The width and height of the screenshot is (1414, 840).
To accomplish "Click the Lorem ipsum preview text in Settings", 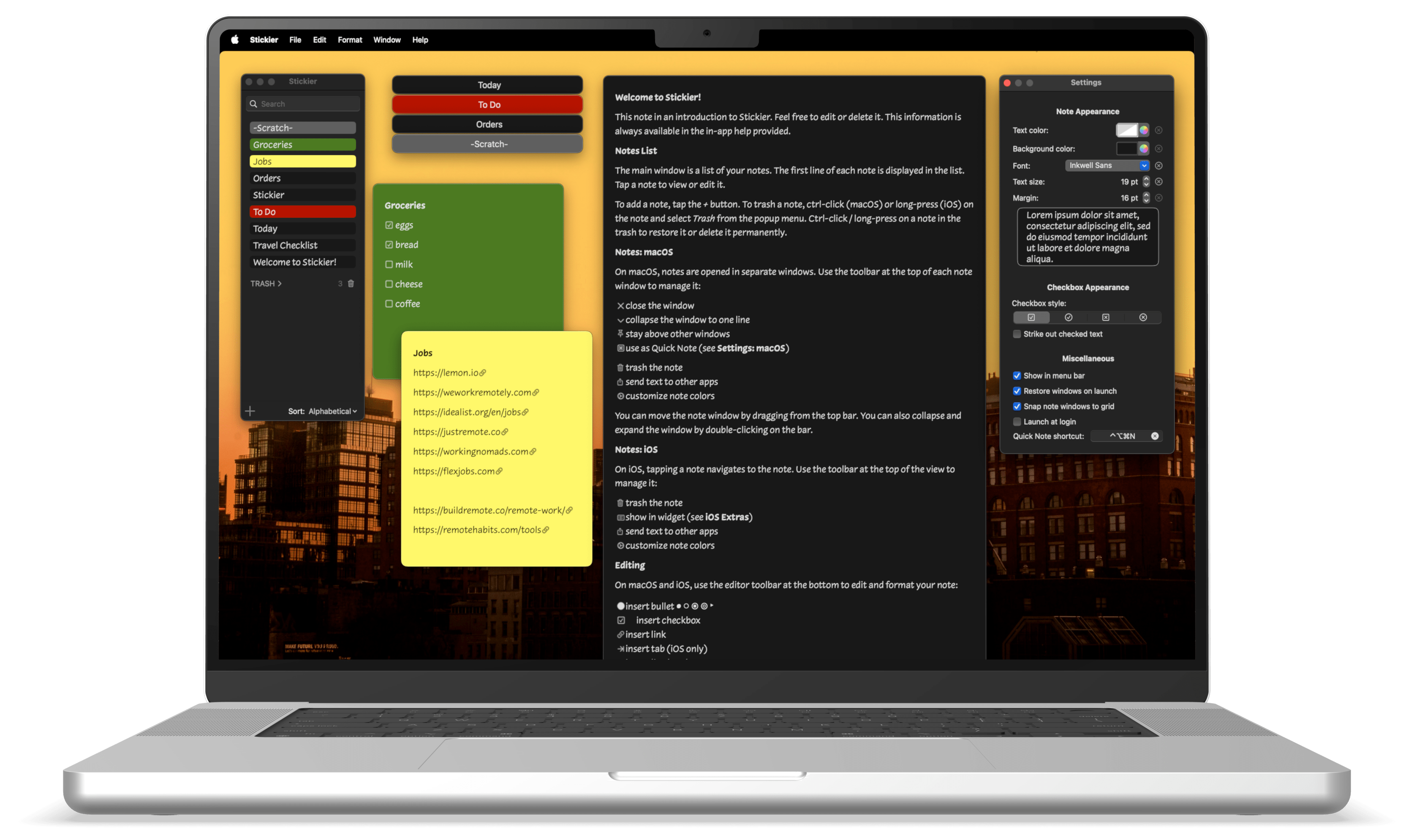I will [1087, 237].
